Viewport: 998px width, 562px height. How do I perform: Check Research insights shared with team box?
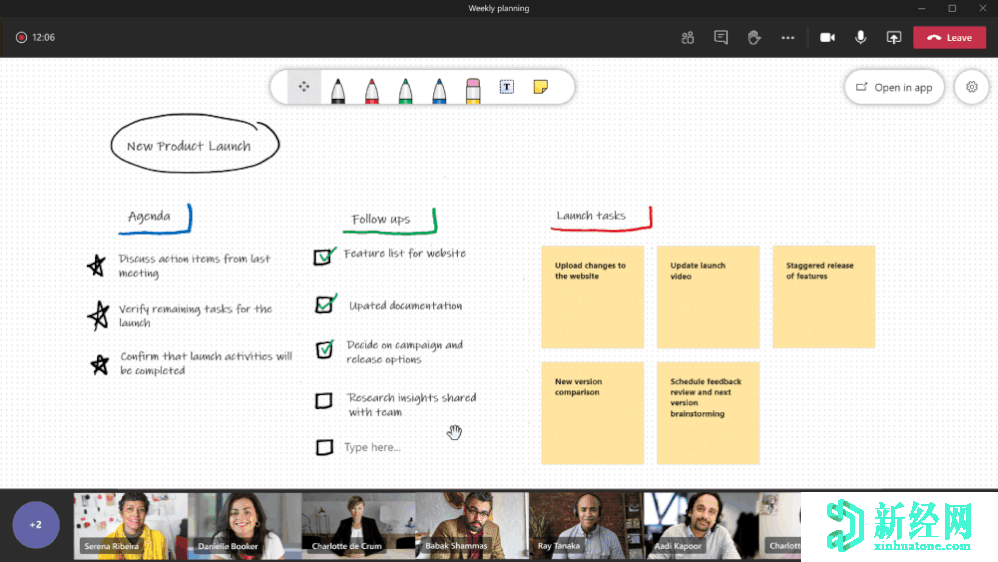pos(324,400)
